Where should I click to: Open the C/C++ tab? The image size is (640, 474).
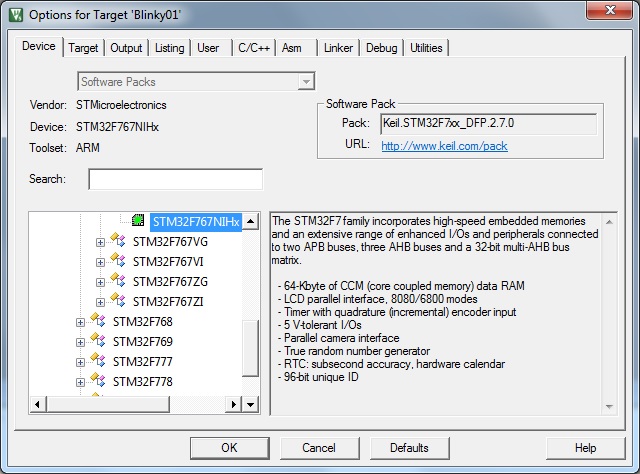(254, 48)
